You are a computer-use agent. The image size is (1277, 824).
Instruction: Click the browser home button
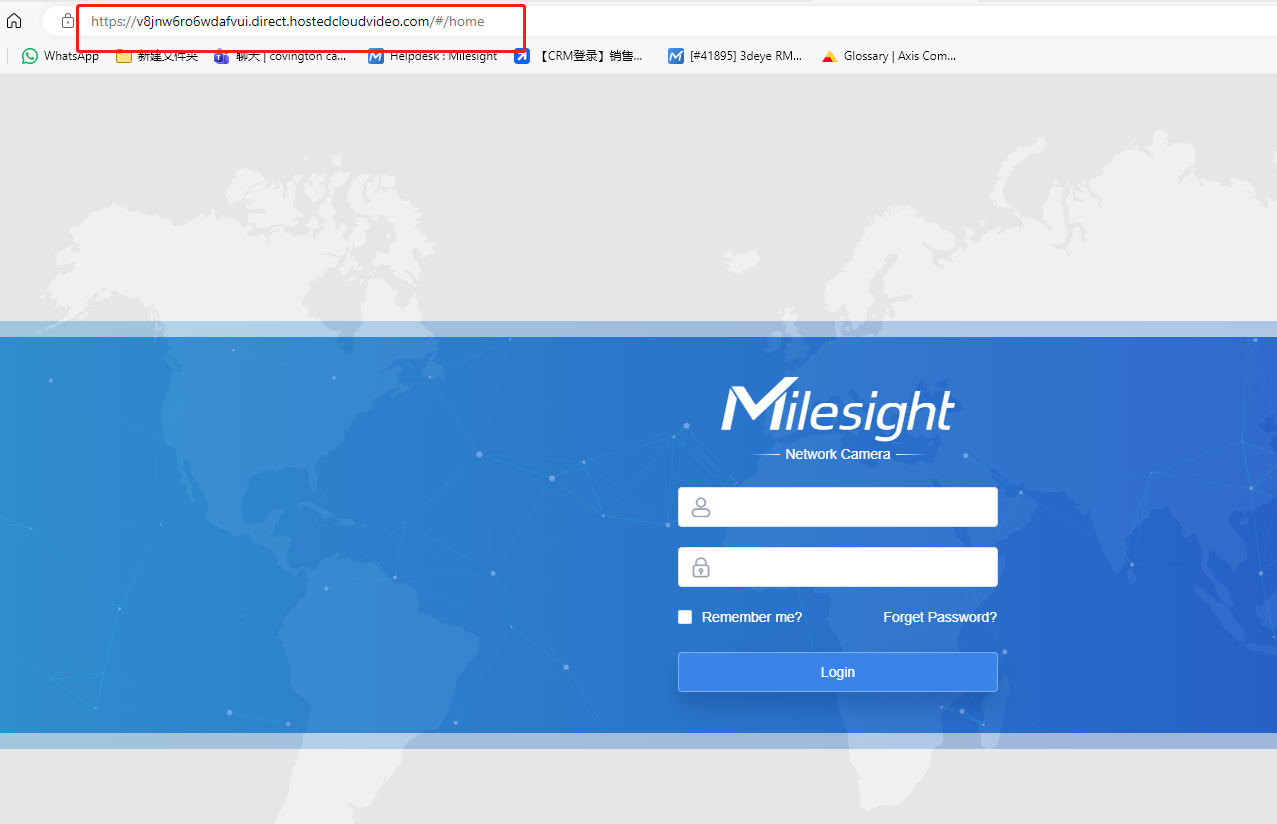(14, 21)
